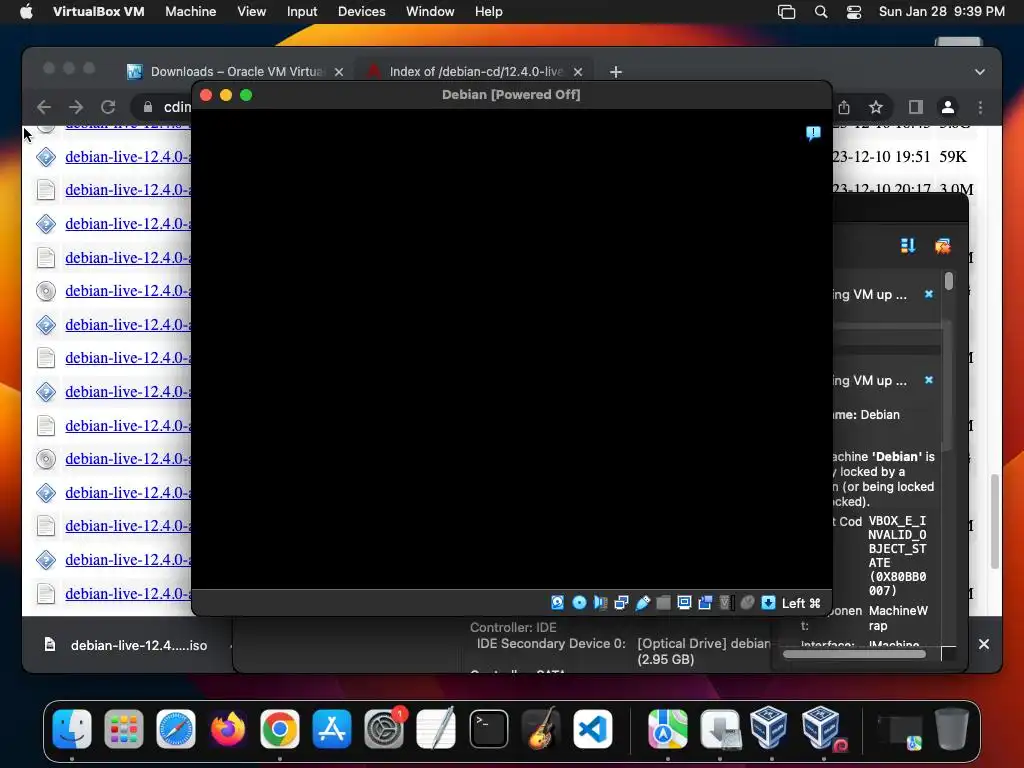Open the Window menu
The image size is (1024, 768).
[430, 12]
